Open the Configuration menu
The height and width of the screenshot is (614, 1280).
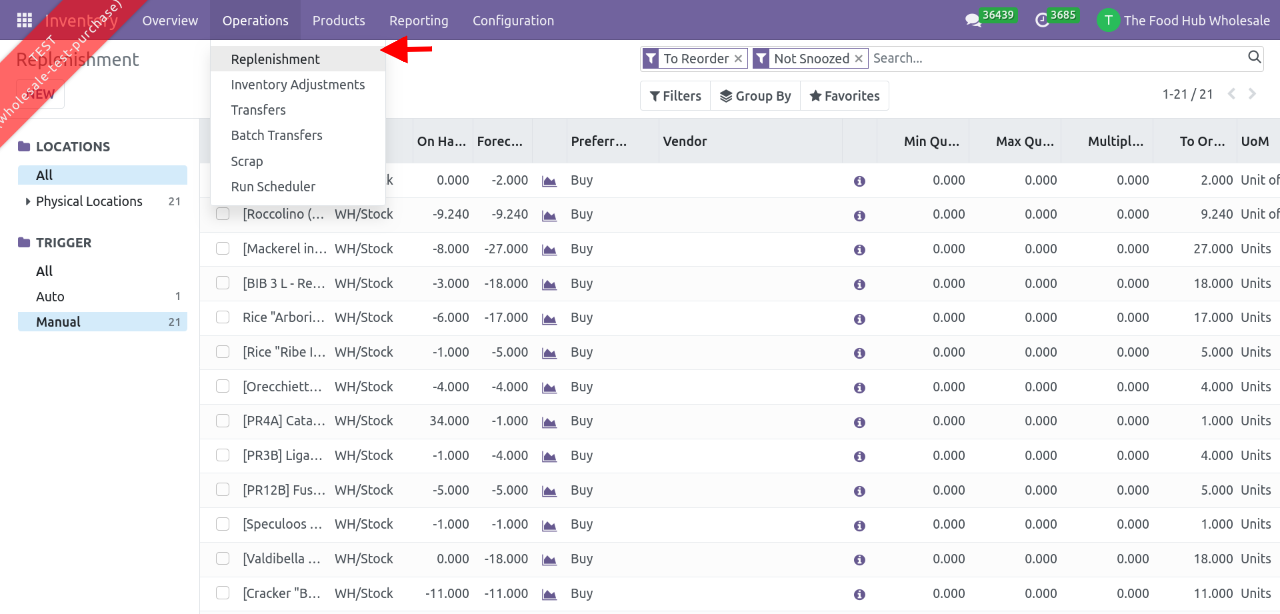tap(513, 20)
